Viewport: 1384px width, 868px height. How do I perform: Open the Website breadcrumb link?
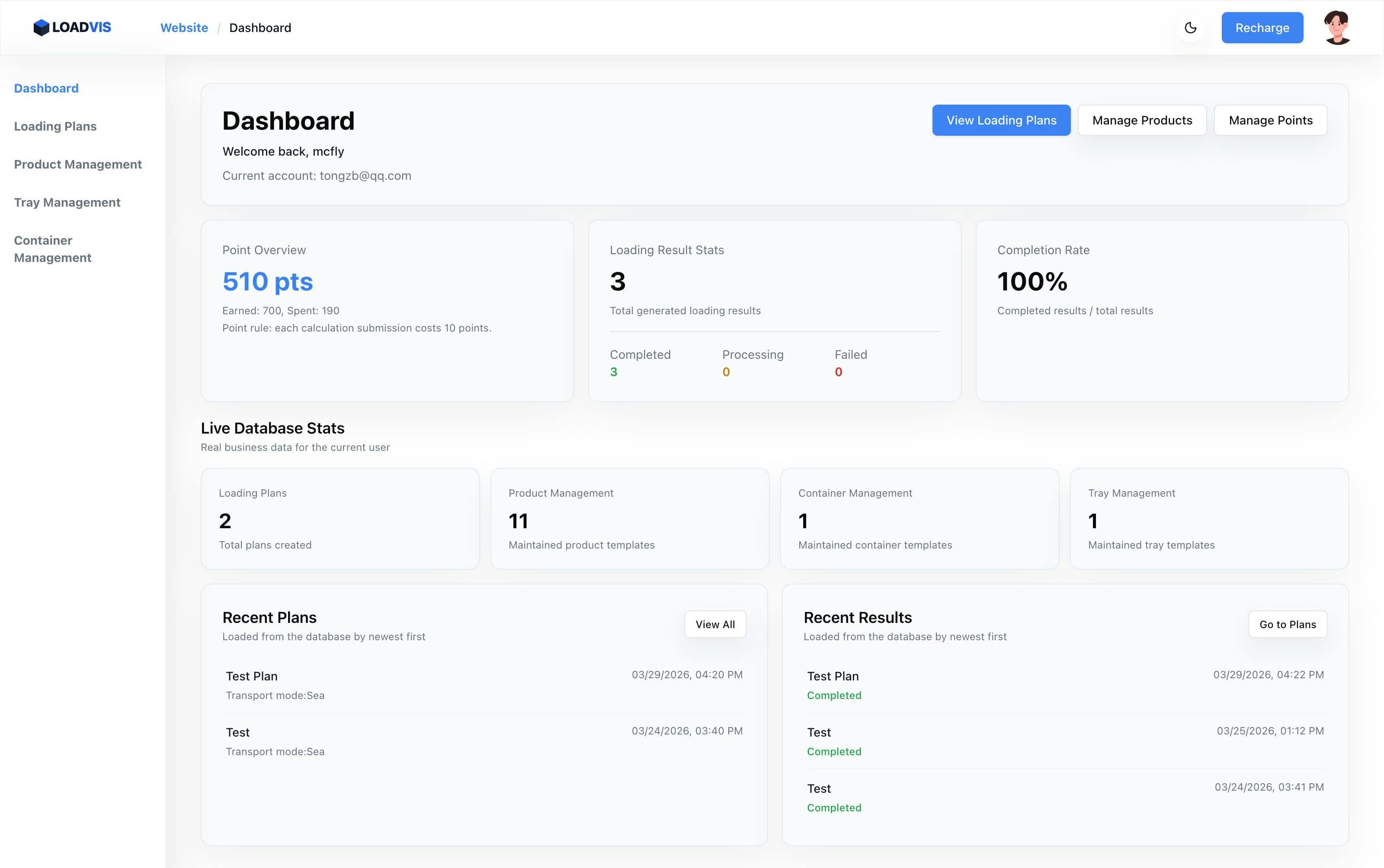tap(184, 28)
